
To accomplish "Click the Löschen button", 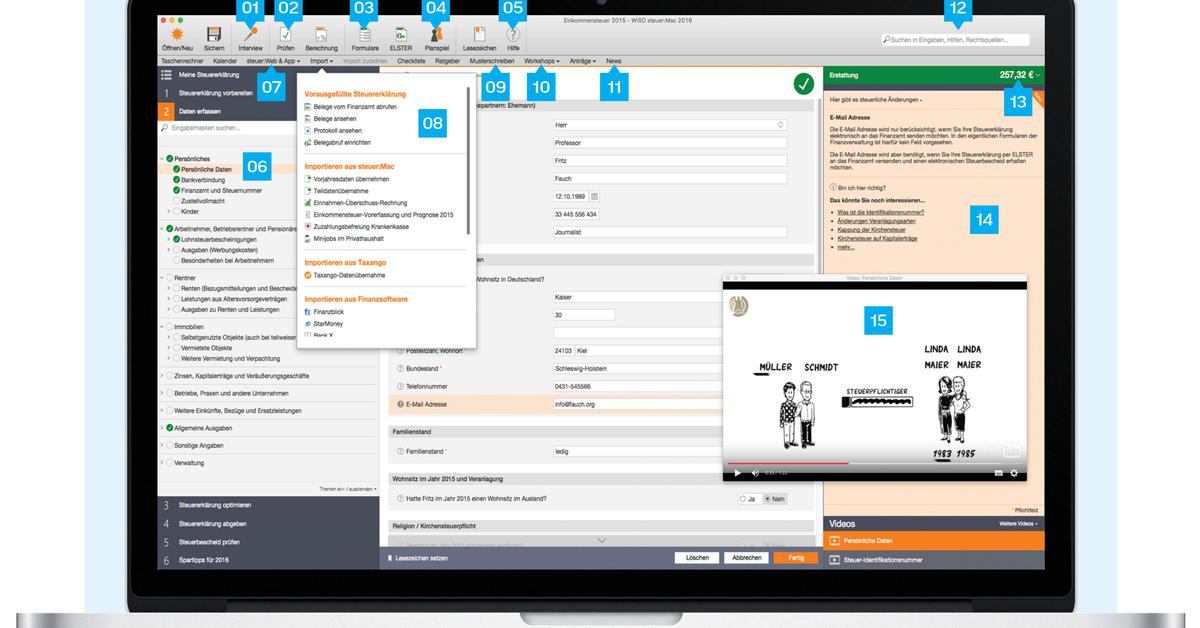I will [x=698, y=557].
